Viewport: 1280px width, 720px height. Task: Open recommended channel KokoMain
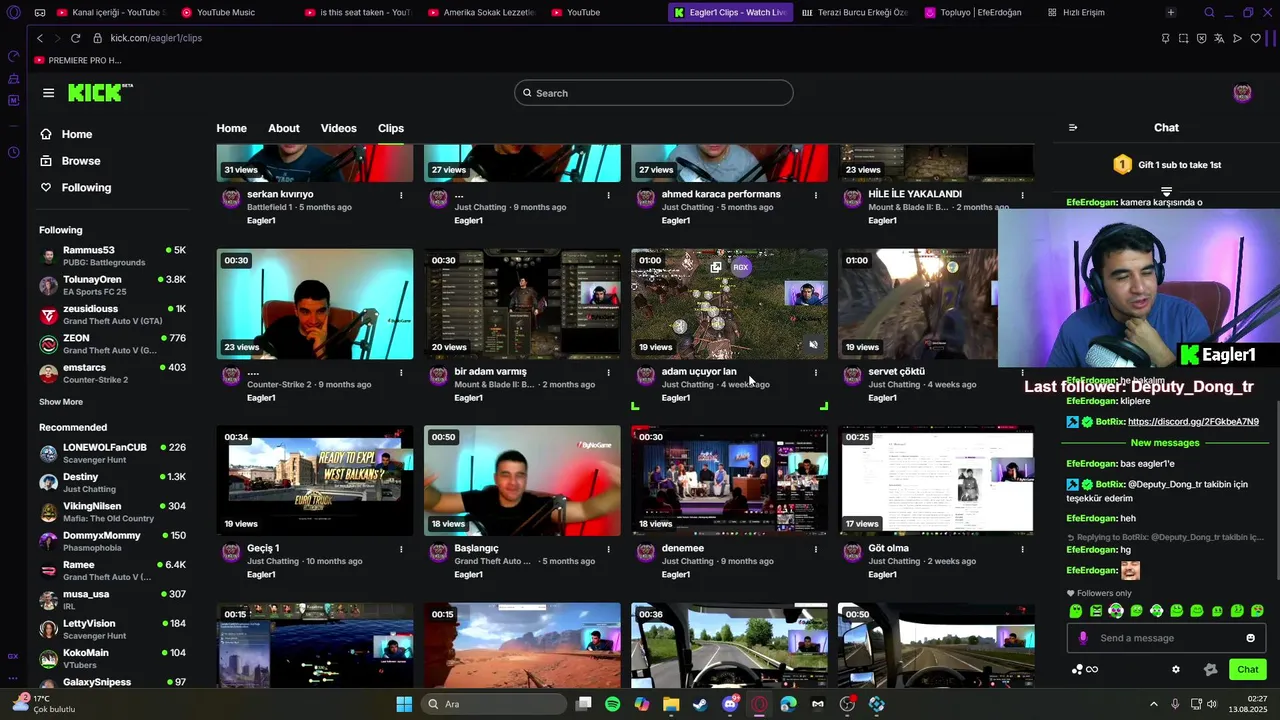pos(112,658)
